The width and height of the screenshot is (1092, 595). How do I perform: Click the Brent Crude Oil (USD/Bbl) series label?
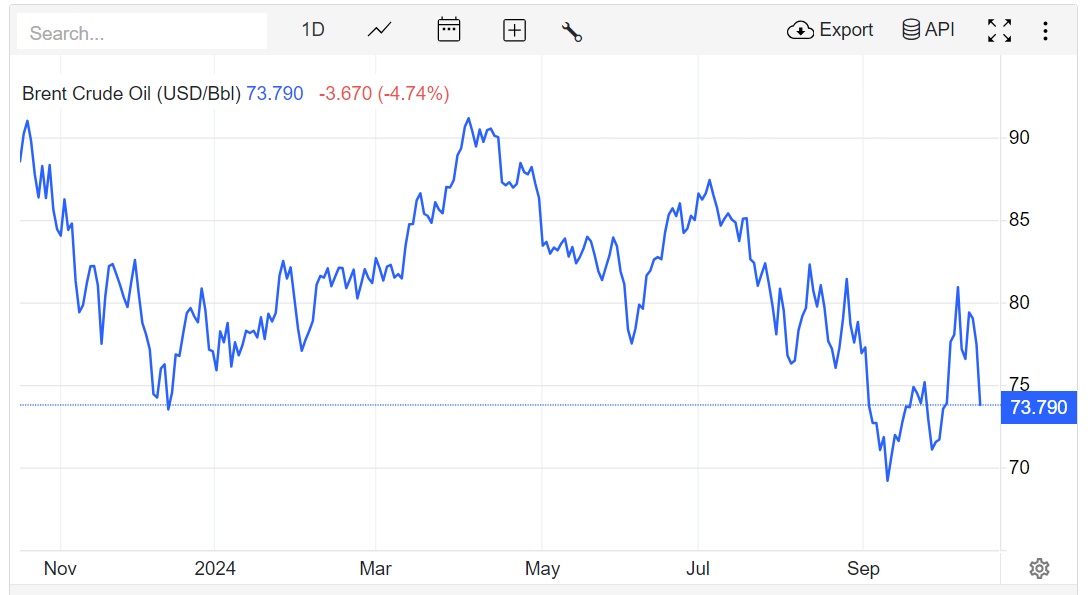point(132,93)
